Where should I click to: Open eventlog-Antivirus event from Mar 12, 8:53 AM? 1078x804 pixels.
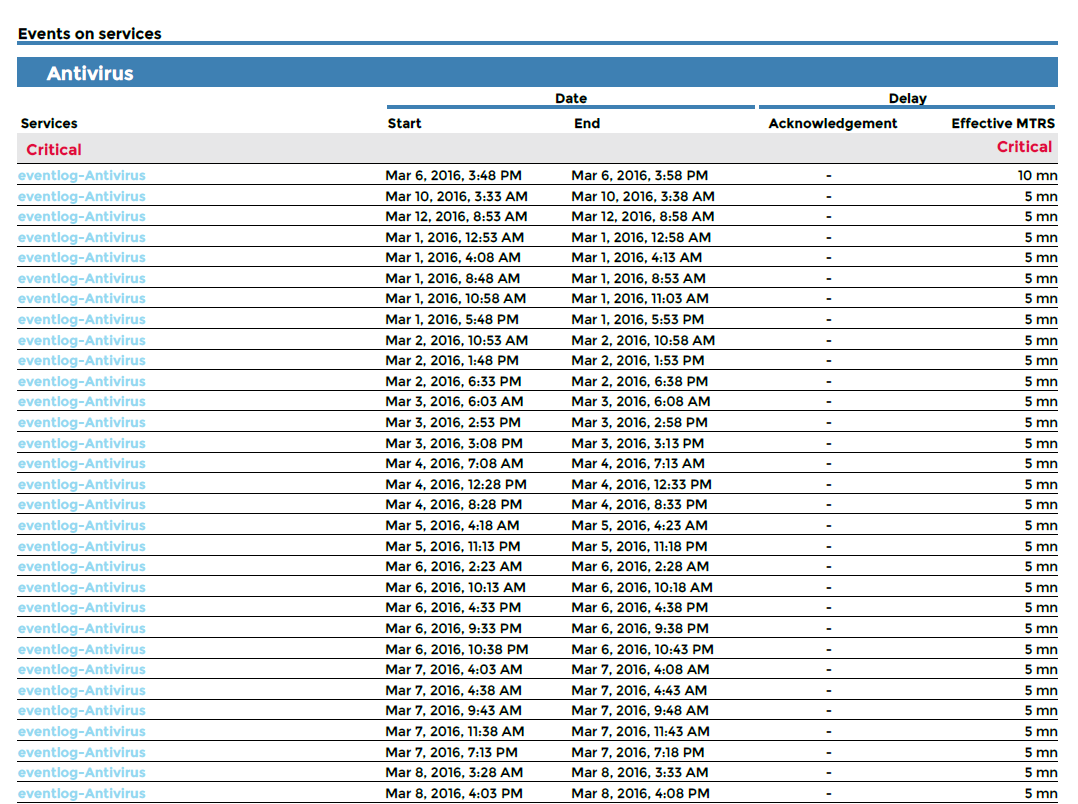pos(81,217)
